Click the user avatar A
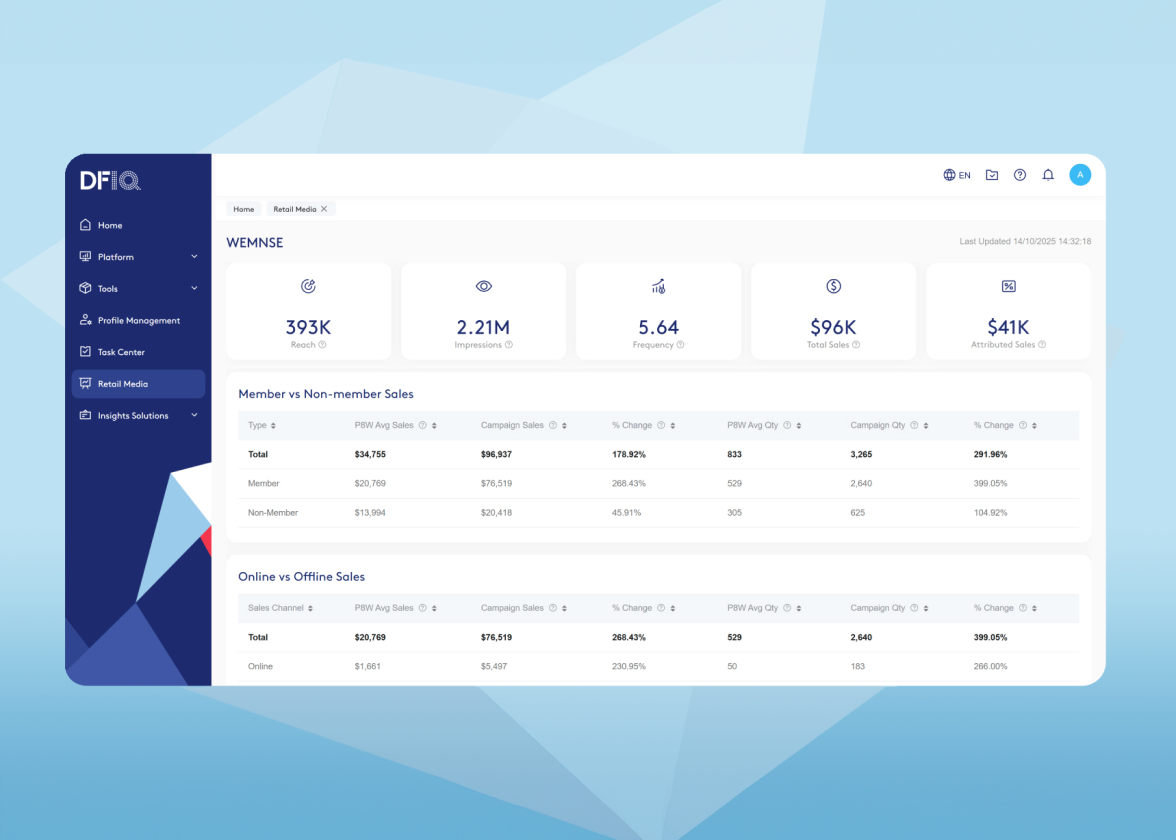Image resolution: width=1176 pixels, height=840 pixels. (1080, 175)
